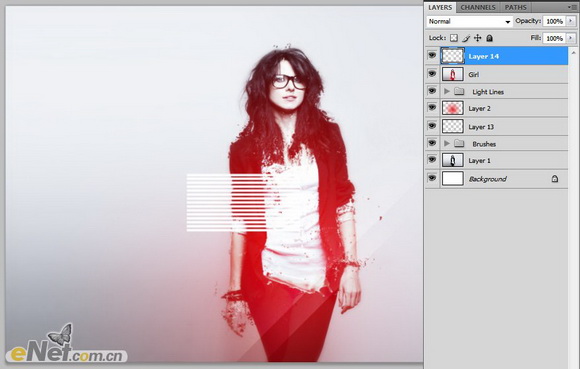Select the layer named Layer 1

479,161
